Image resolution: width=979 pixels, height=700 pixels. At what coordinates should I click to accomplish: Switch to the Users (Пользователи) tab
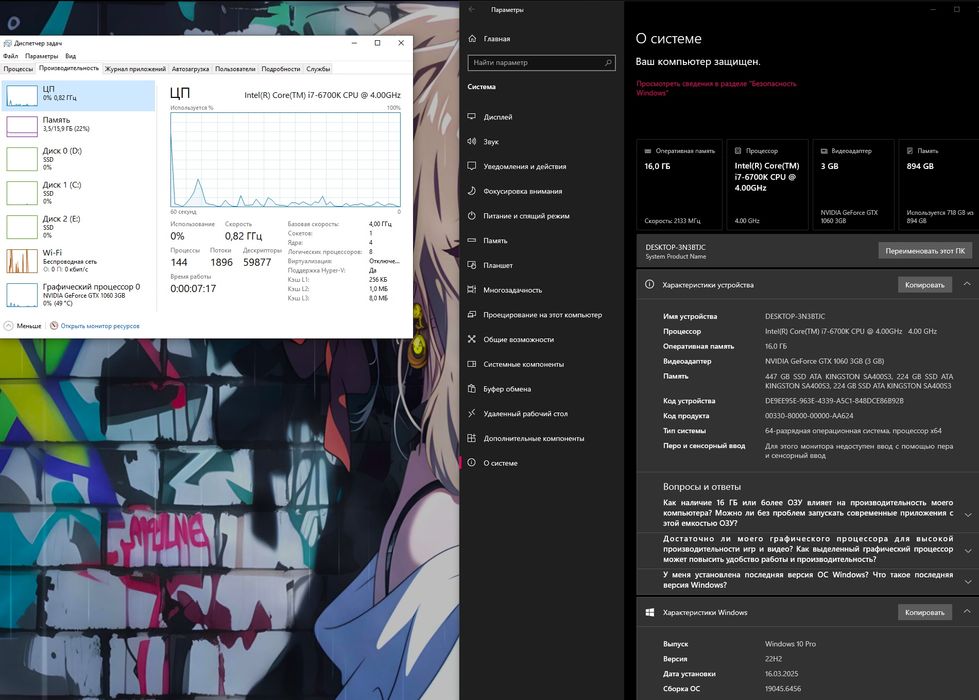tap(235, 69)
